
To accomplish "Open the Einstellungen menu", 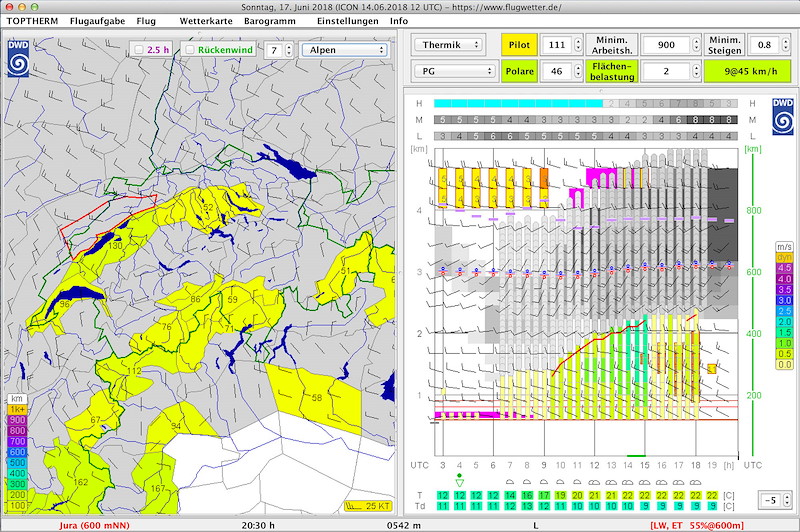I will 347,21.
